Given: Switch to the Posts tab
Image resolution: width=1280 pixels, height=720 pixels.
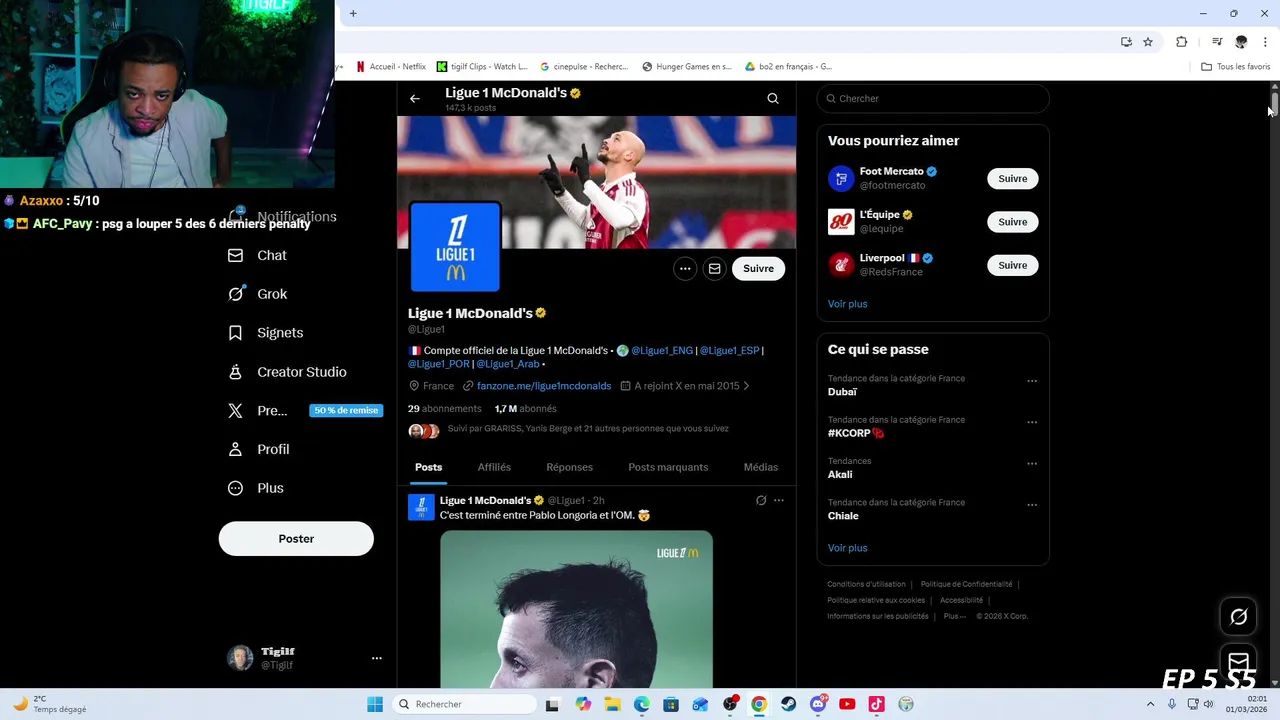Looking at the screenshot, I should coord(428,467).
